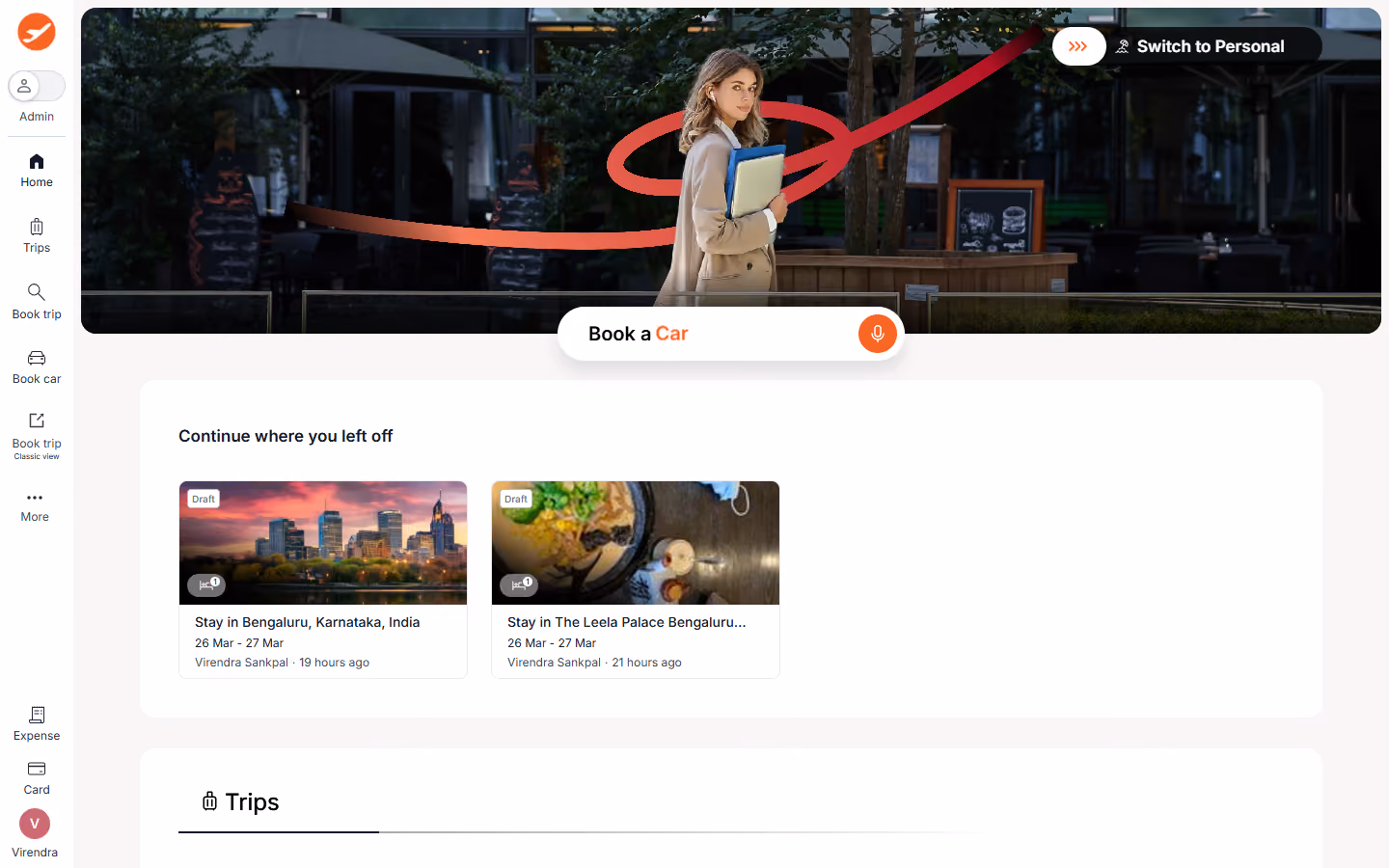The width and height of the screenshot is (1389, 868).
Task: Open Book trip search icon
Action: click(x=37, y=291)
